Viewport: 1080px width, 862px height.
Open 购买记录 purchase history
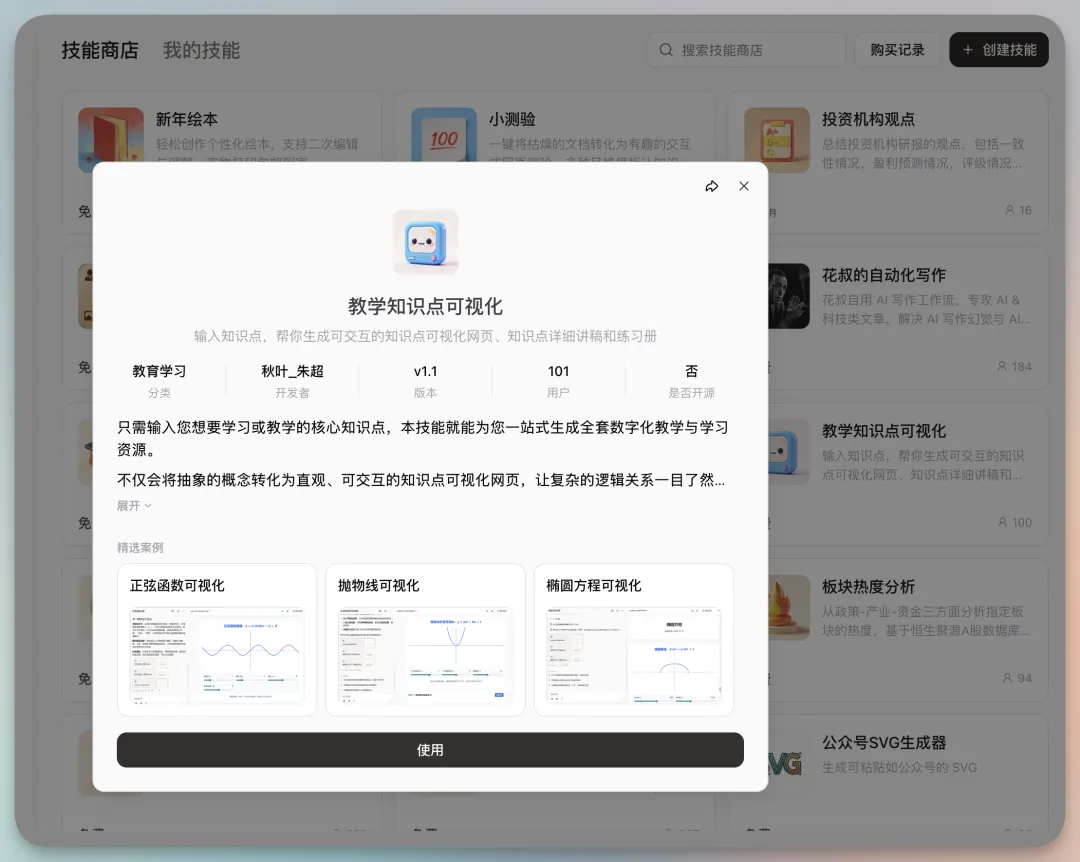click(x=897, y=50)
